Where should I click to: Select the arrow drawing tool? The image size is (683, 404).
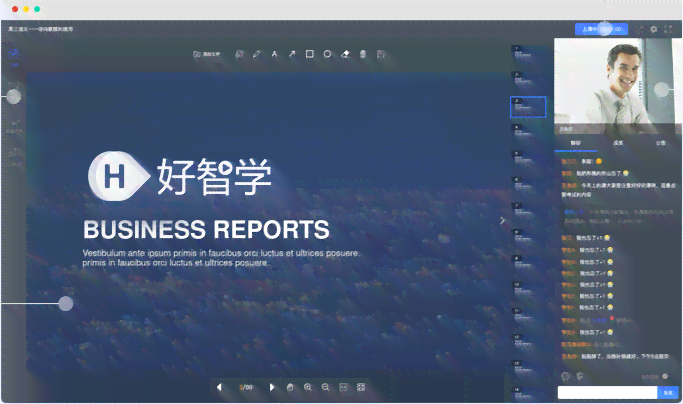pos(292,54)
